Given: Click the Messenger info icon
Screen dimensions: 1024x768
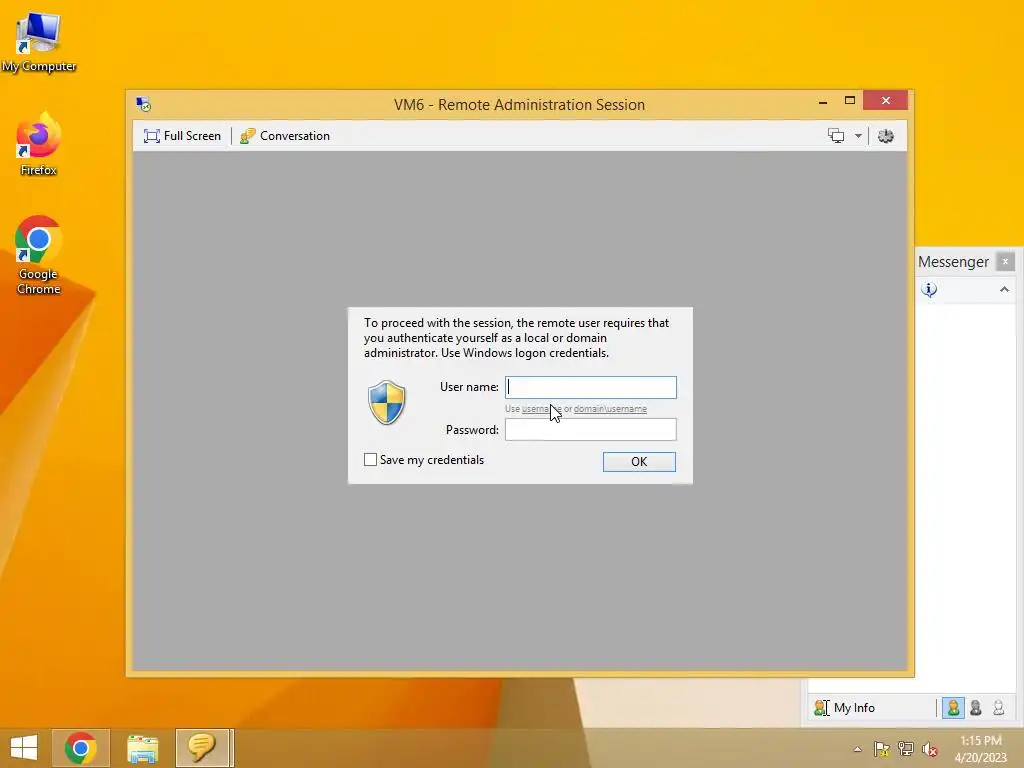Looking at the screenshot, I should pyautogui.click(x=929, y=289).
